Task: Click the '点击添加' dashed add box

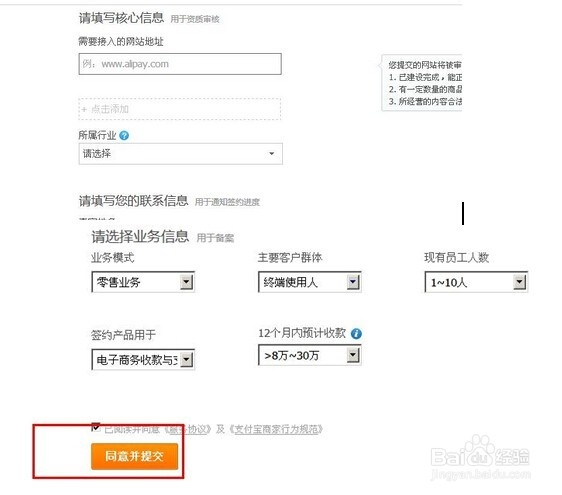Action: 180,109
